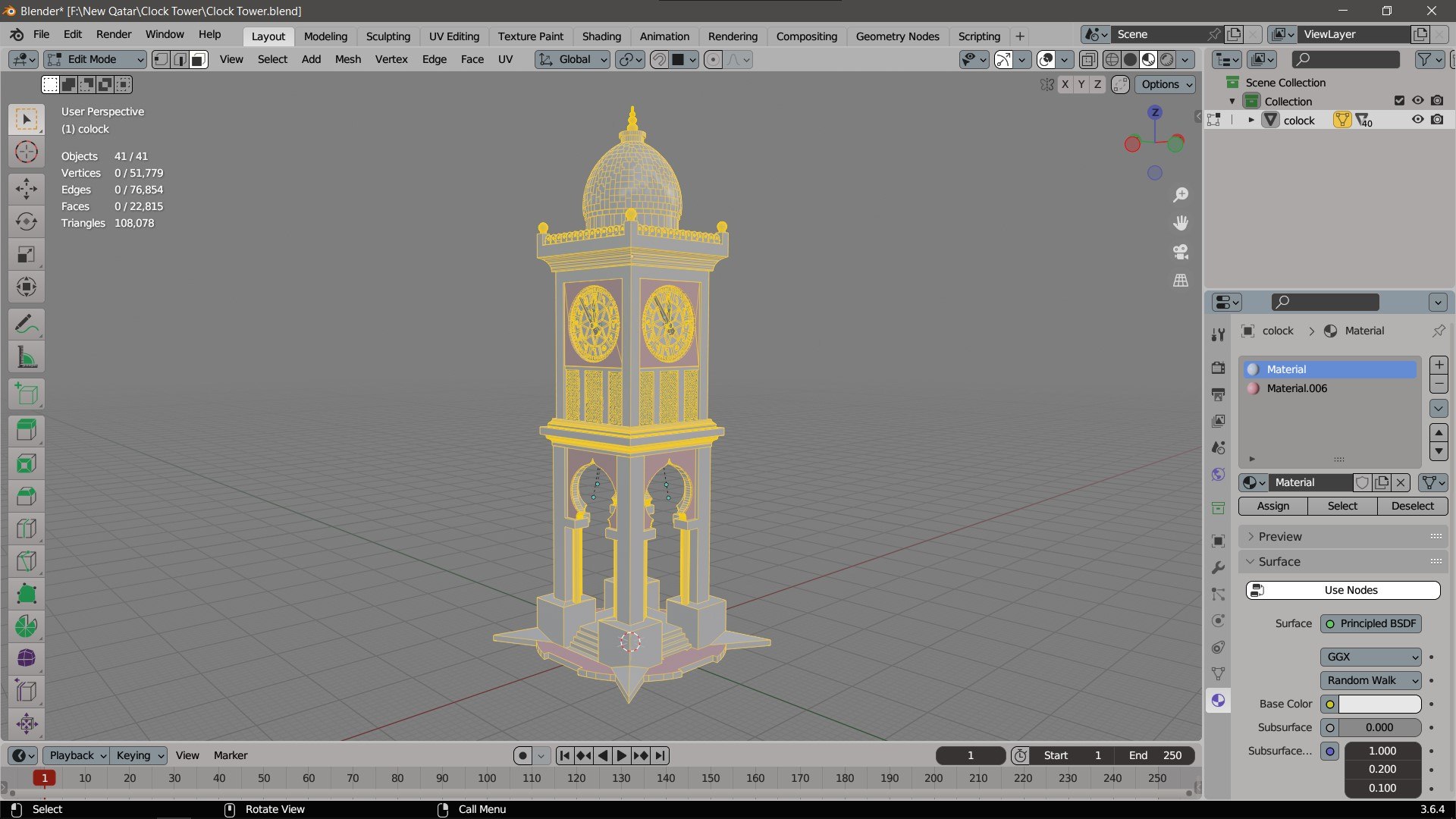Viewport: 1456px width, 819px height.
Task: Click the Principled BSDF surface button
Action: click(x=1370, y=623)
